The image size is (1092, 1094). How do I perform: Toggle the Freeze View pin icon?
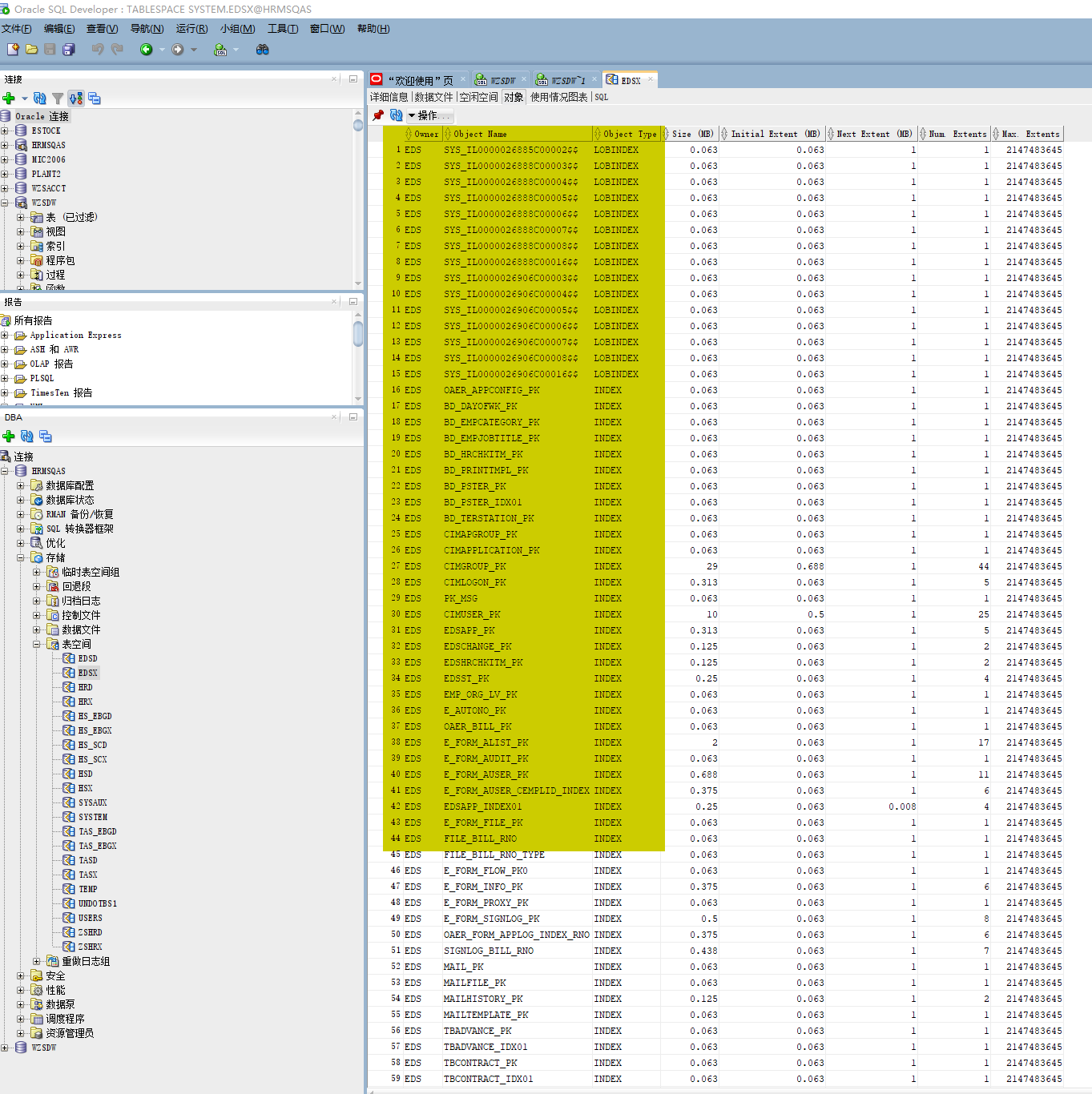(x=378, y=115)
